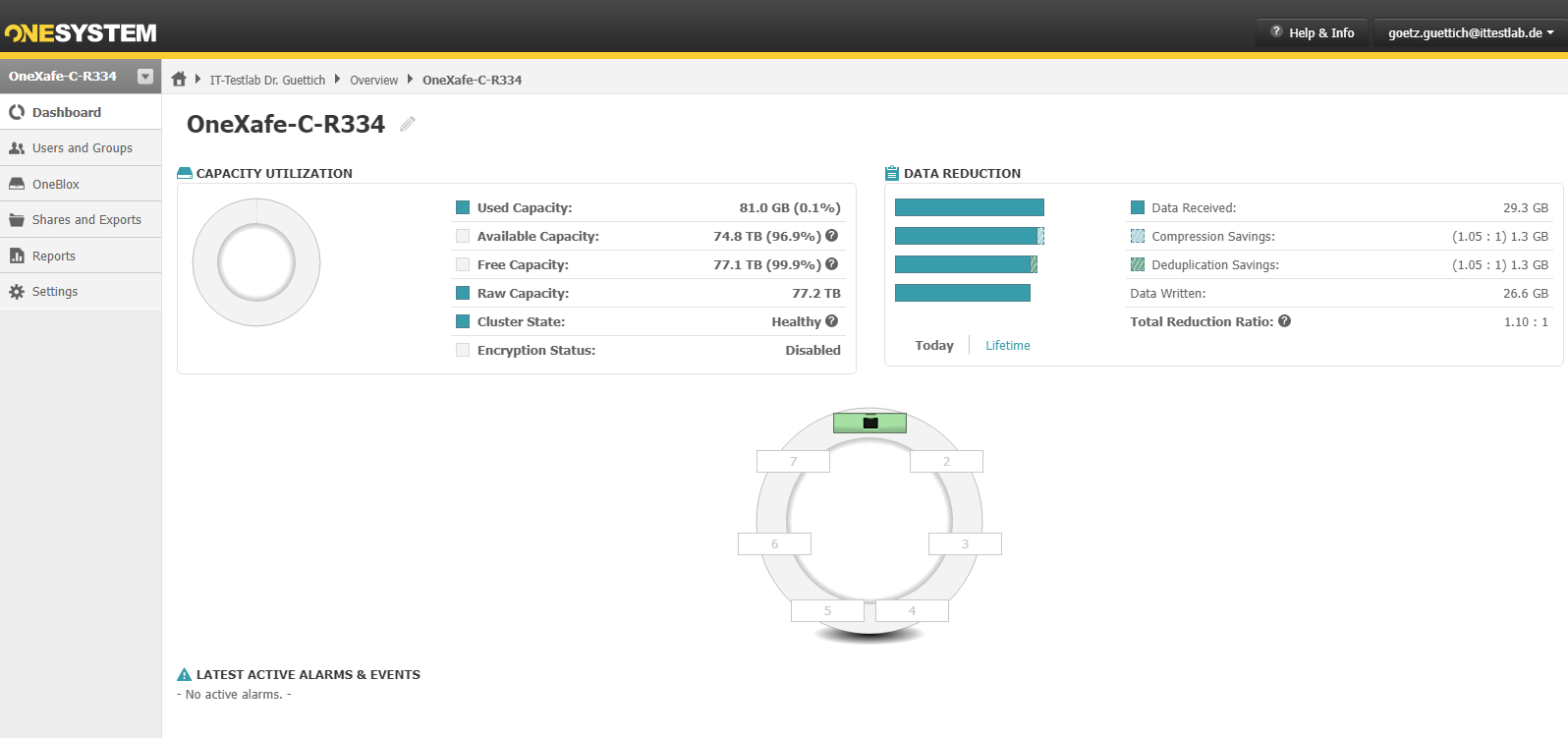The width and height of the screenshot is (1568, 738).
Task: Switch data reduction view to Lifetime
Action: click(1007, 346)
